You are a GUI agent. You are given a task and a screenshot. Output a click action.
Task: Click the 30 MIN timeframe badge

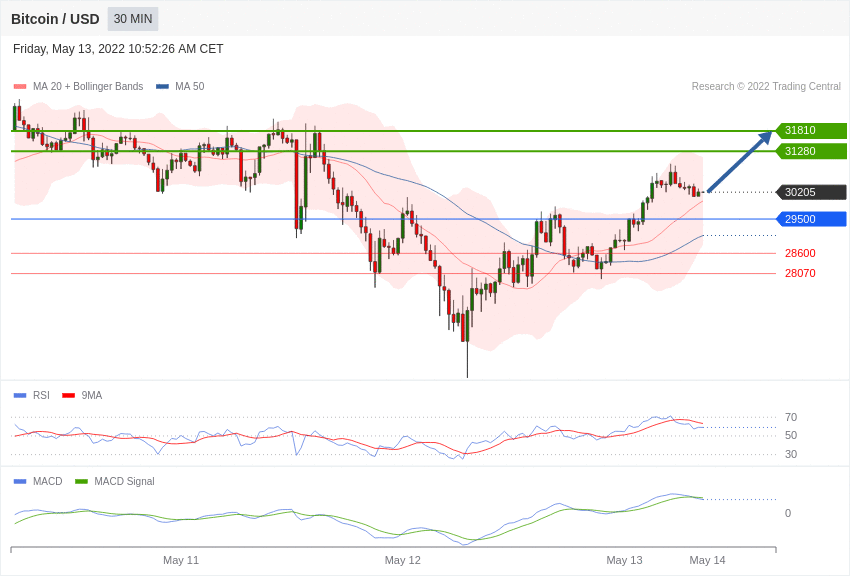[133, 19]
